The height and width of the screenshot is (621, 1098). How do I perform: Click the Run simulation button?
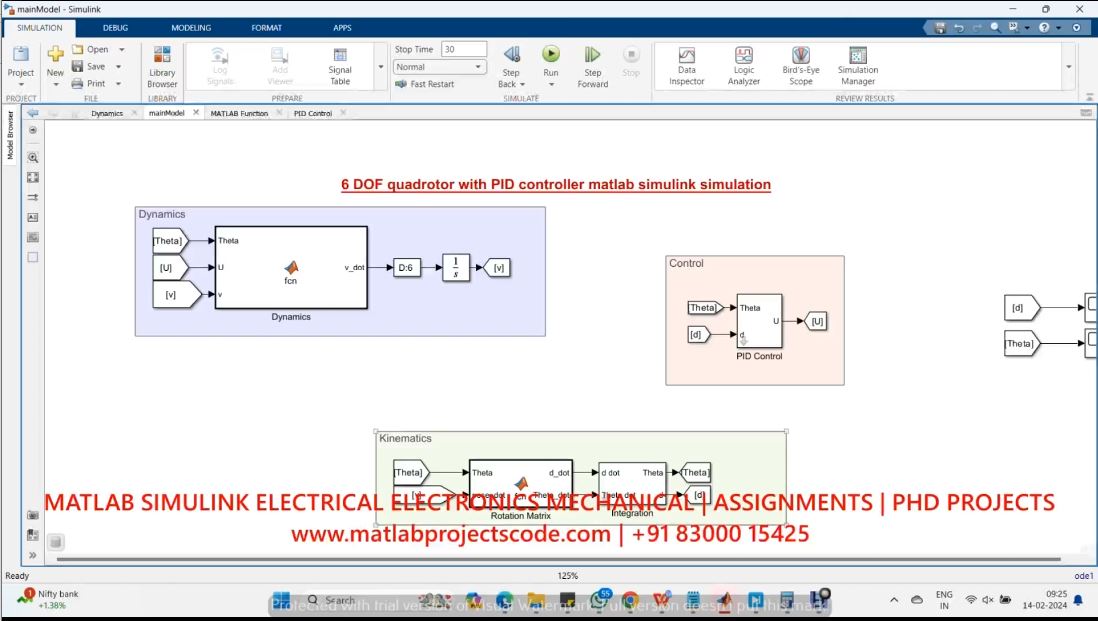551,60
